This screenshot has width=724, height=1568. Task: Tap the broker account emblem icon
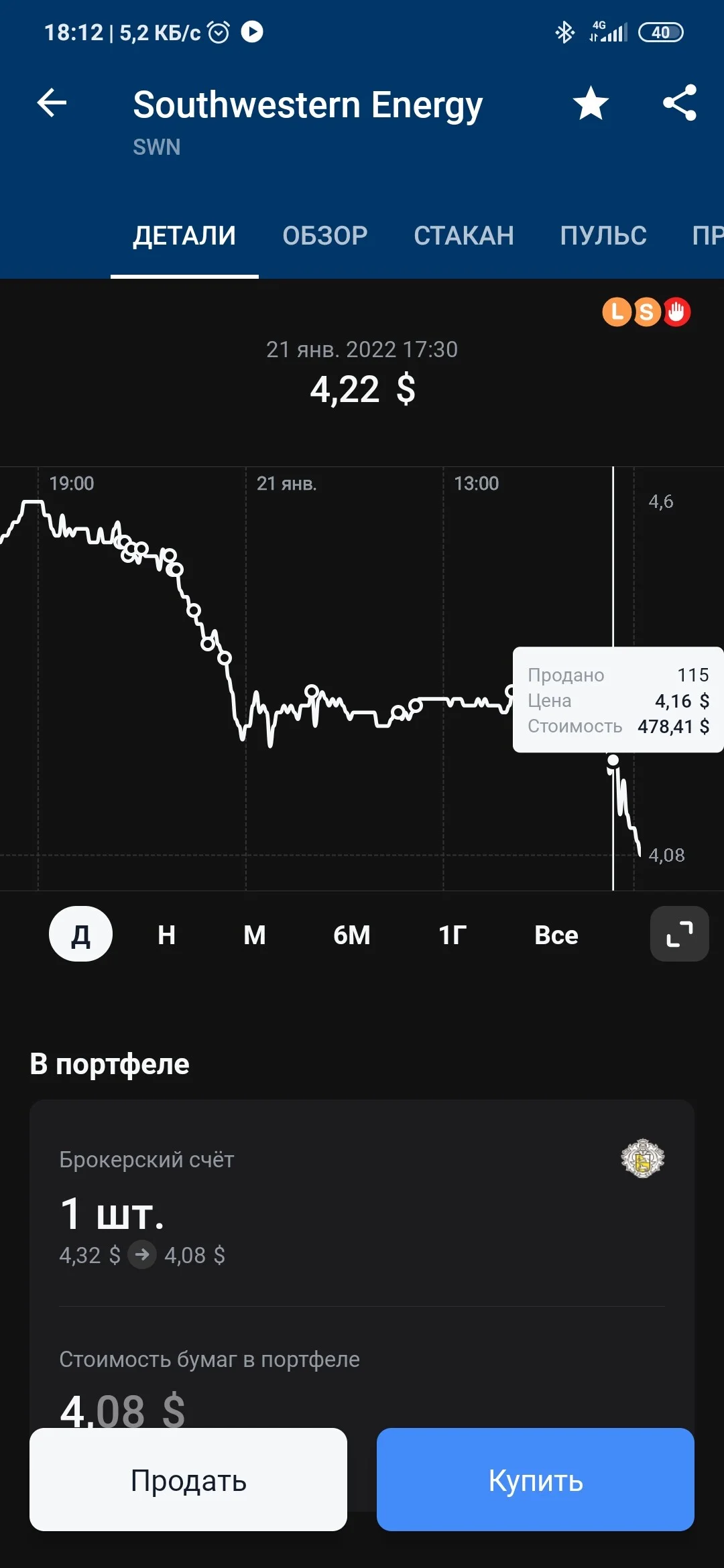[x=643, y=1158]
